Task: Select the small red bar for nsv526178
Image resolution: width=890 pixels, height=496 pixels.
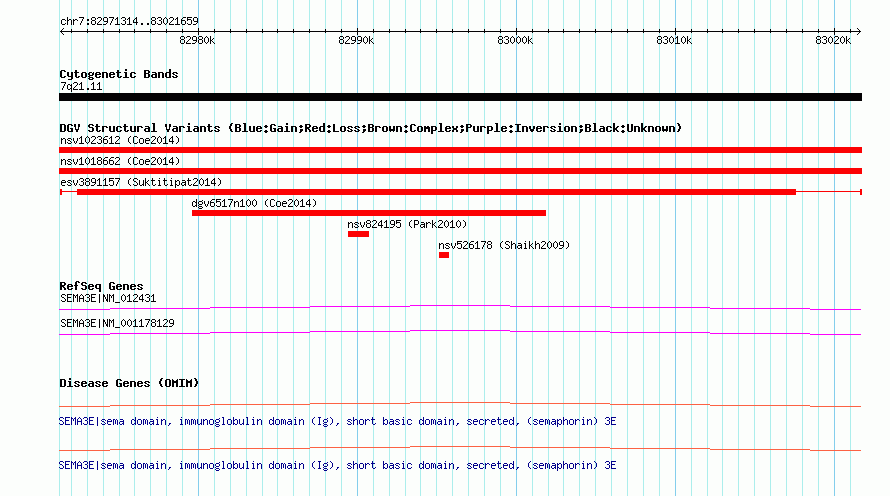Action: 444,255
